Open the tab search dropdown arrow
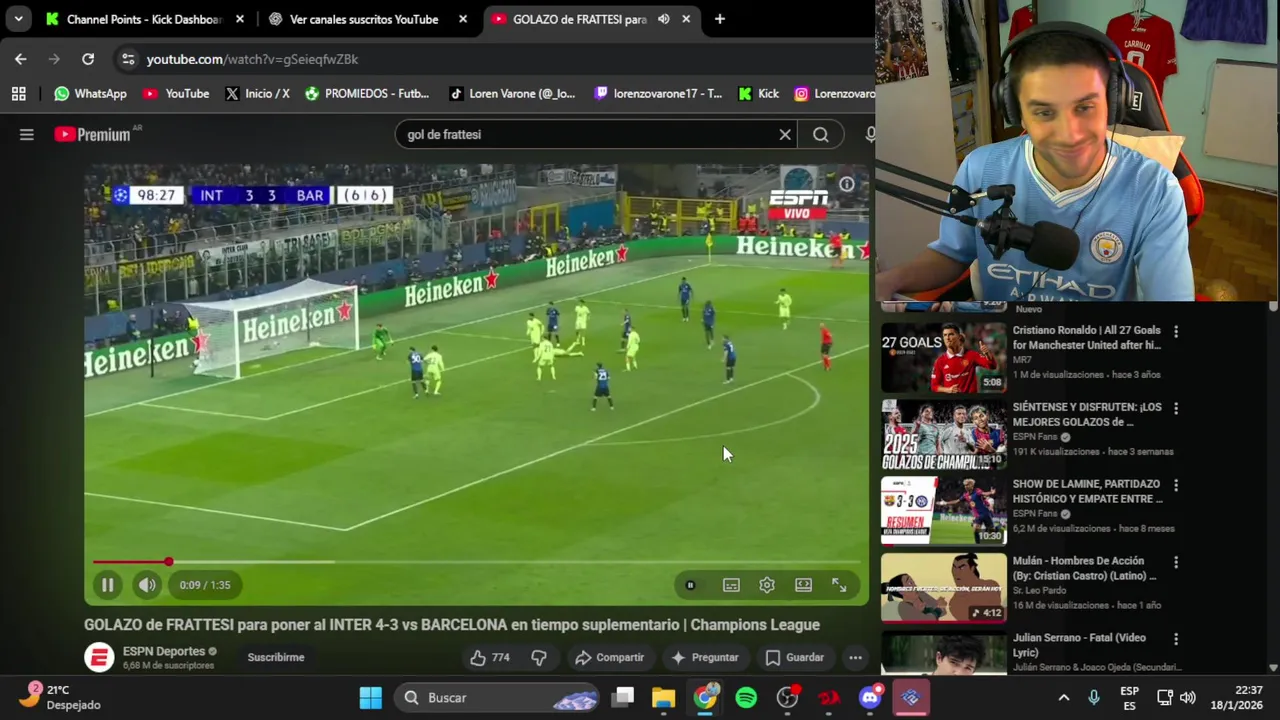1280x720 pixels. pyautogui.click(x=18, y=19)
